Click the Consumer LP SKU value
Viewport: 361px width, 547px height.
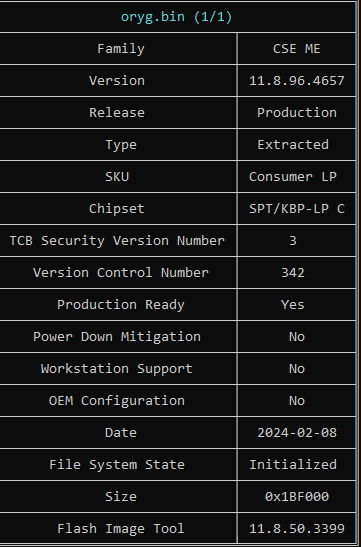(x=293, y=177)
